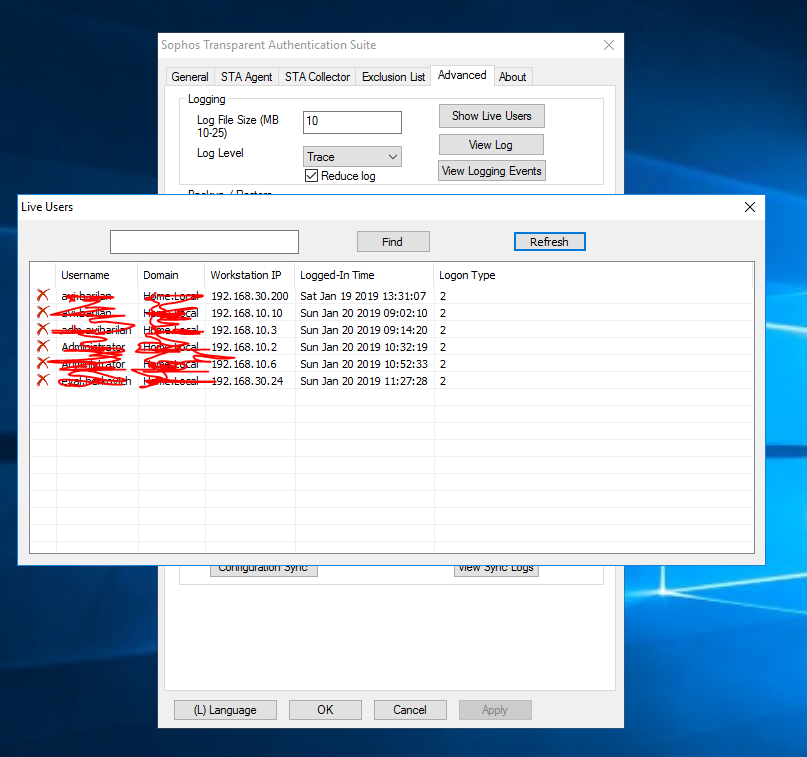Screen dimensions: 807x757
Task: Click the Sun Jan 20 2019 10:32:19 entry
Action: (364, 347)
